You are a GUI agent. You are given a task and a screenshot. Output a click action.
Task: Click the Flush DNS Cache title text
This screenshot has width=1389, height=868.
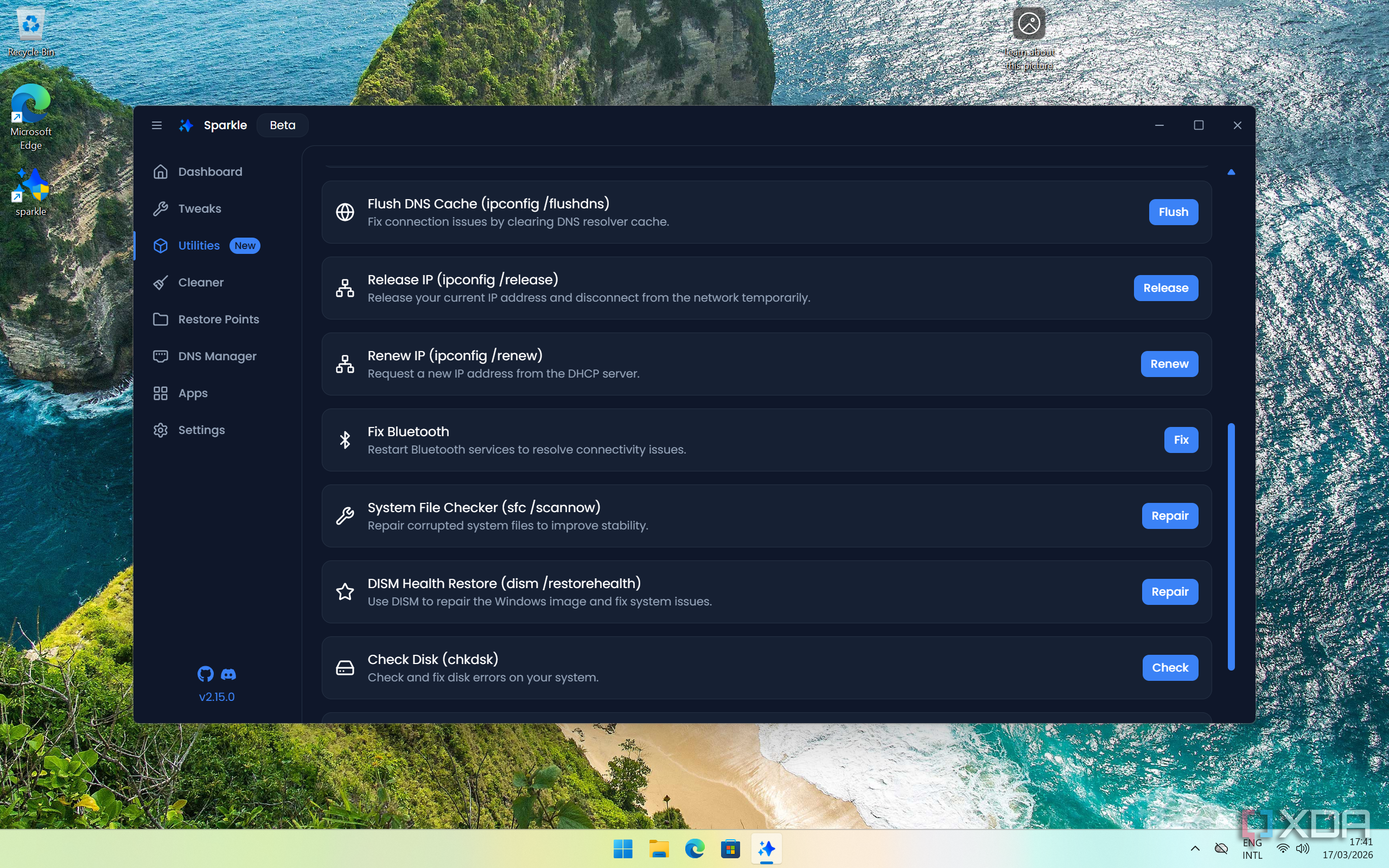pos(488,204)
